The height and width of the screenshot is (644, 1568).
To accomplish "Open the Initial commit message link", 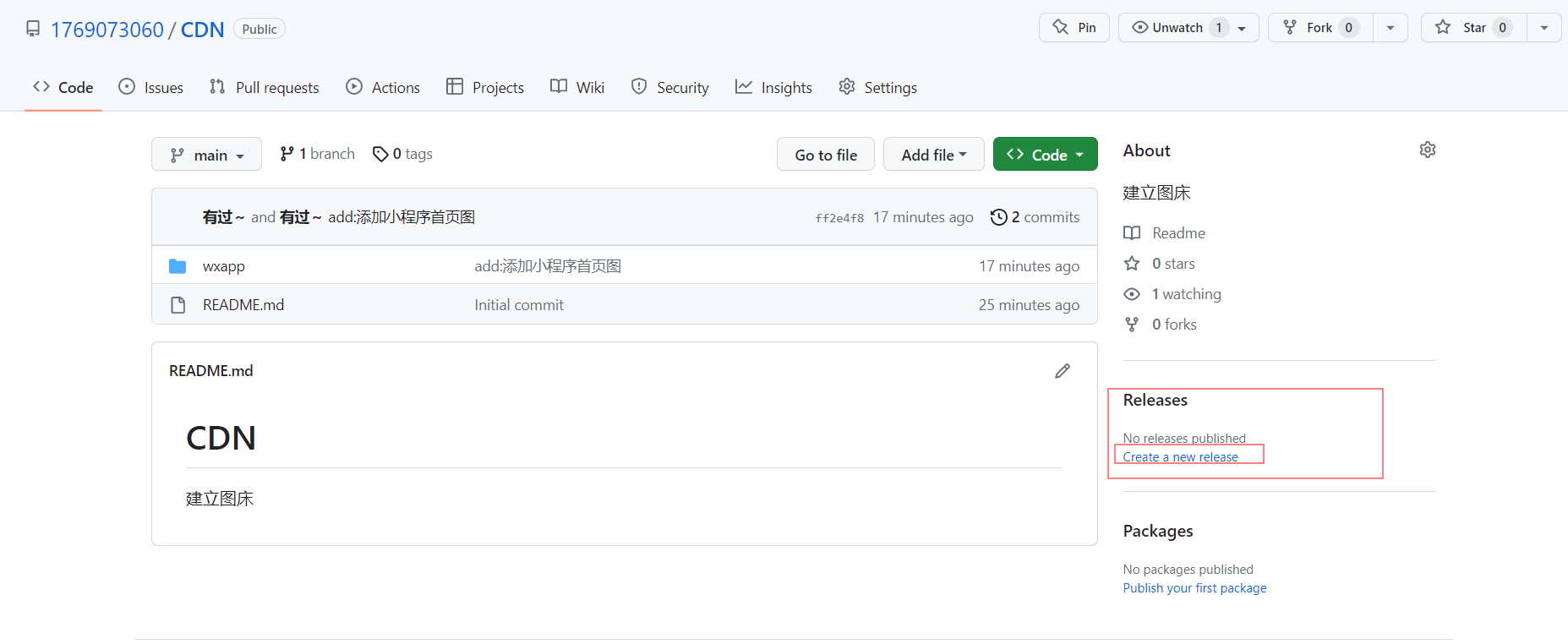I will pos(519,305).
